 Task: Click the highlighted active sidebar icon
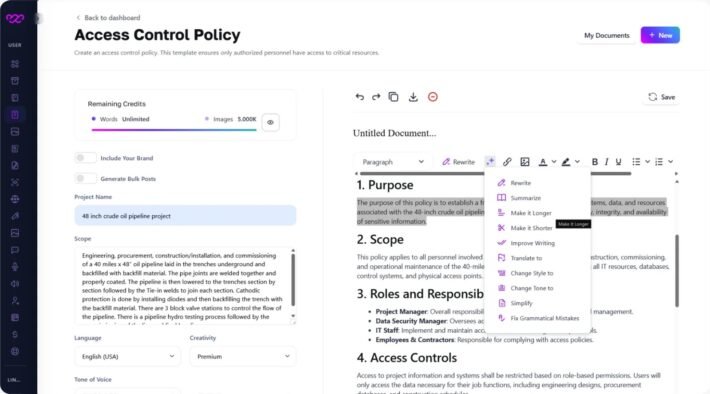(x=15, y=115)
